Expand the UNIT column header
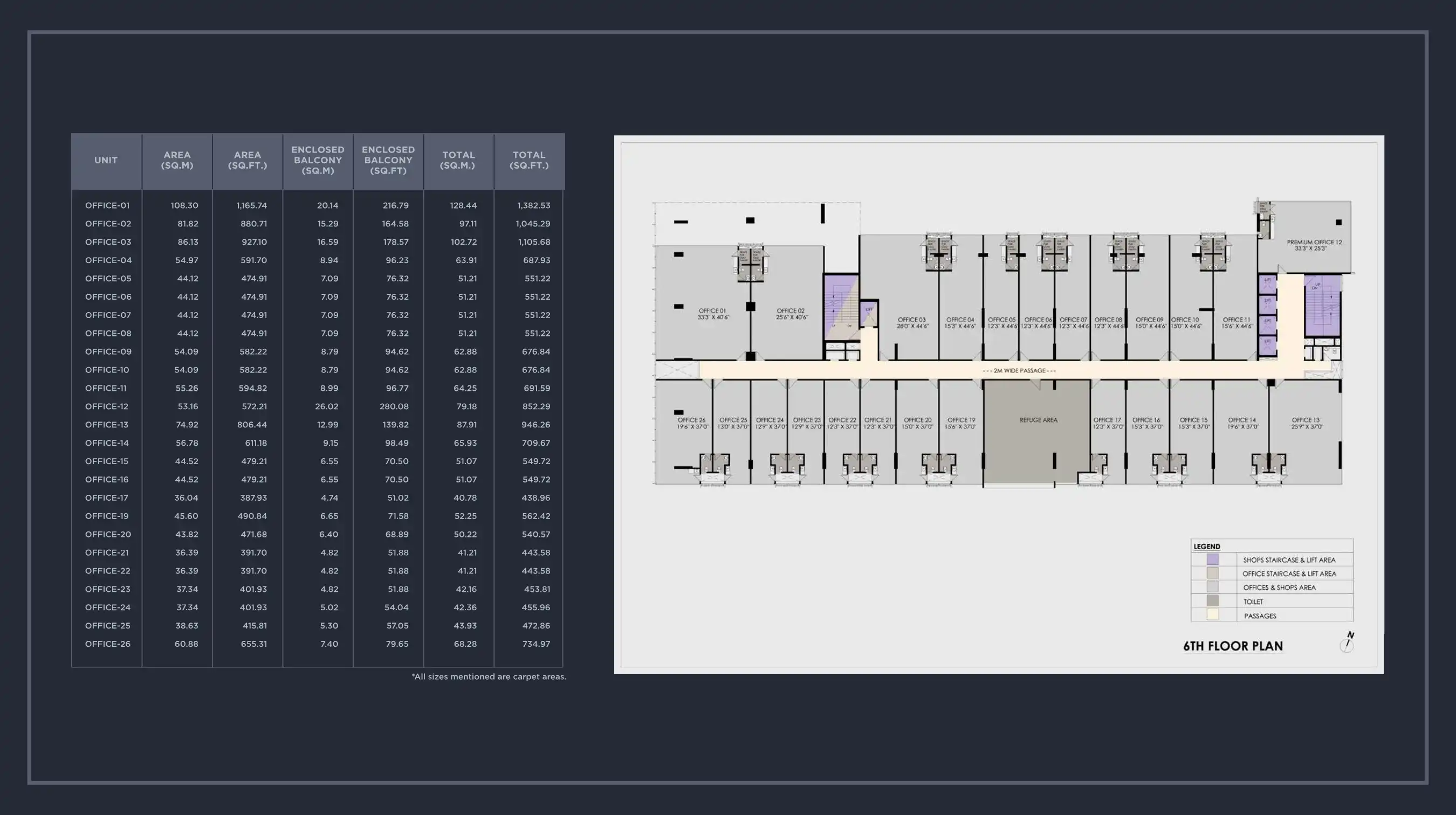Screen dimensions: 1456x815 click(106, 161)
